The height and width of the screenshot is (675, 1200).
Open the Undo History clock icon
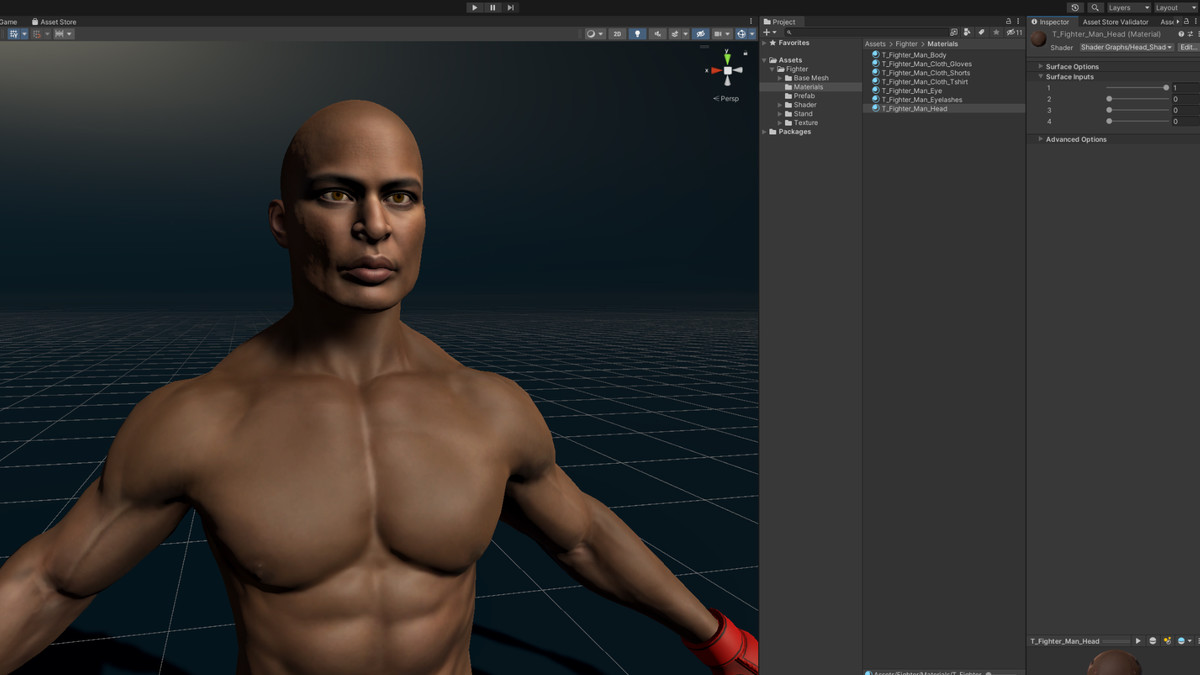[1075, 7]
